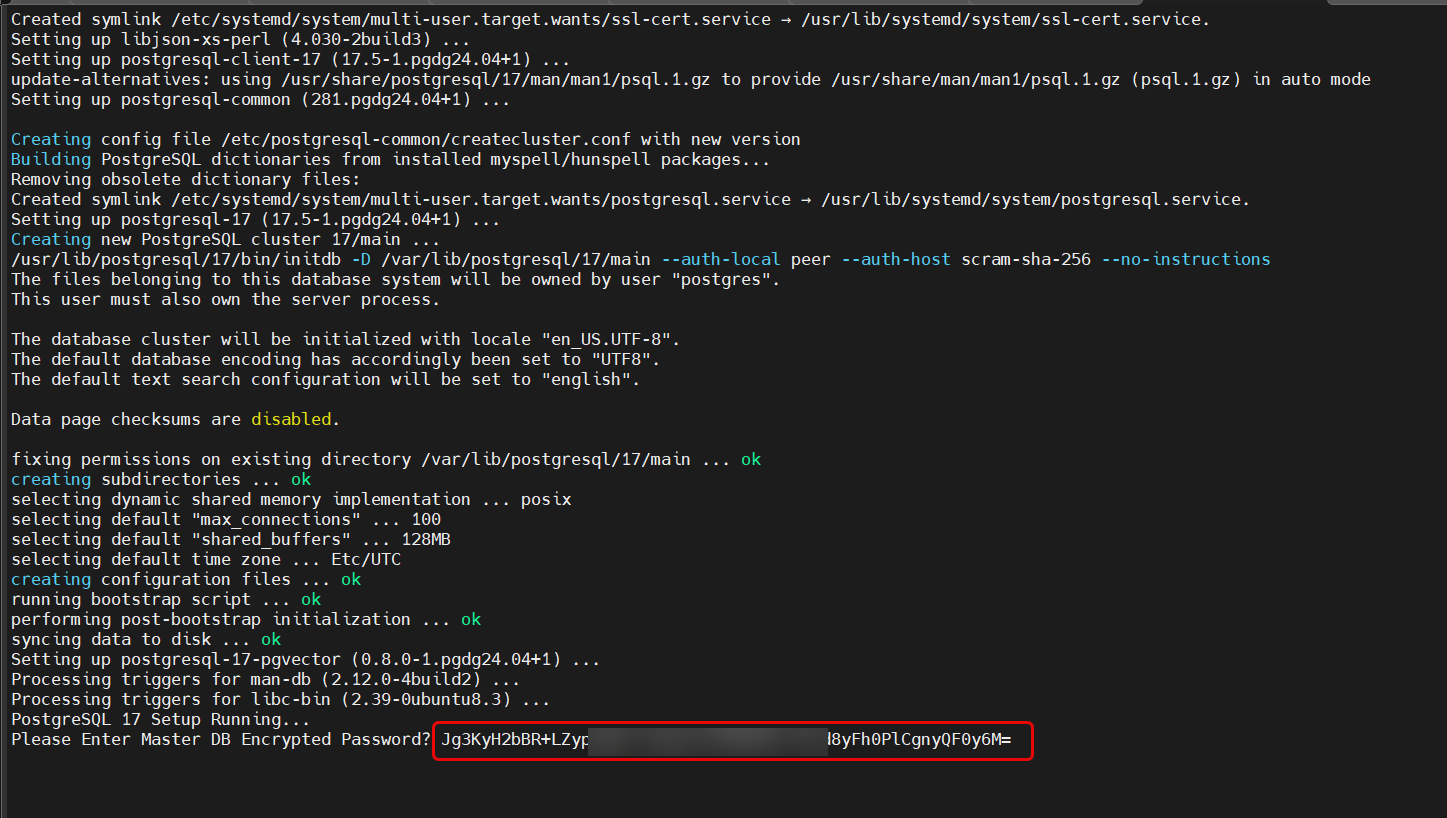Click 'ok' after 'syncing data to disk'
This screenshot has height=818, width=1447.
271,640
